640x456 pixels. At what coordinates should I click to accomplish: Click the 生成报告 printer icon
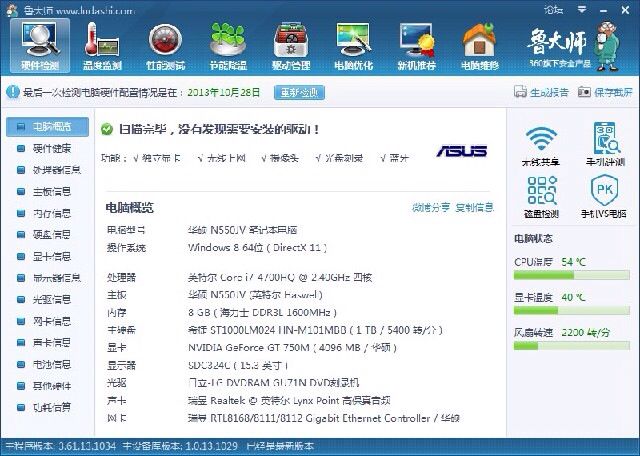(520, 92)
